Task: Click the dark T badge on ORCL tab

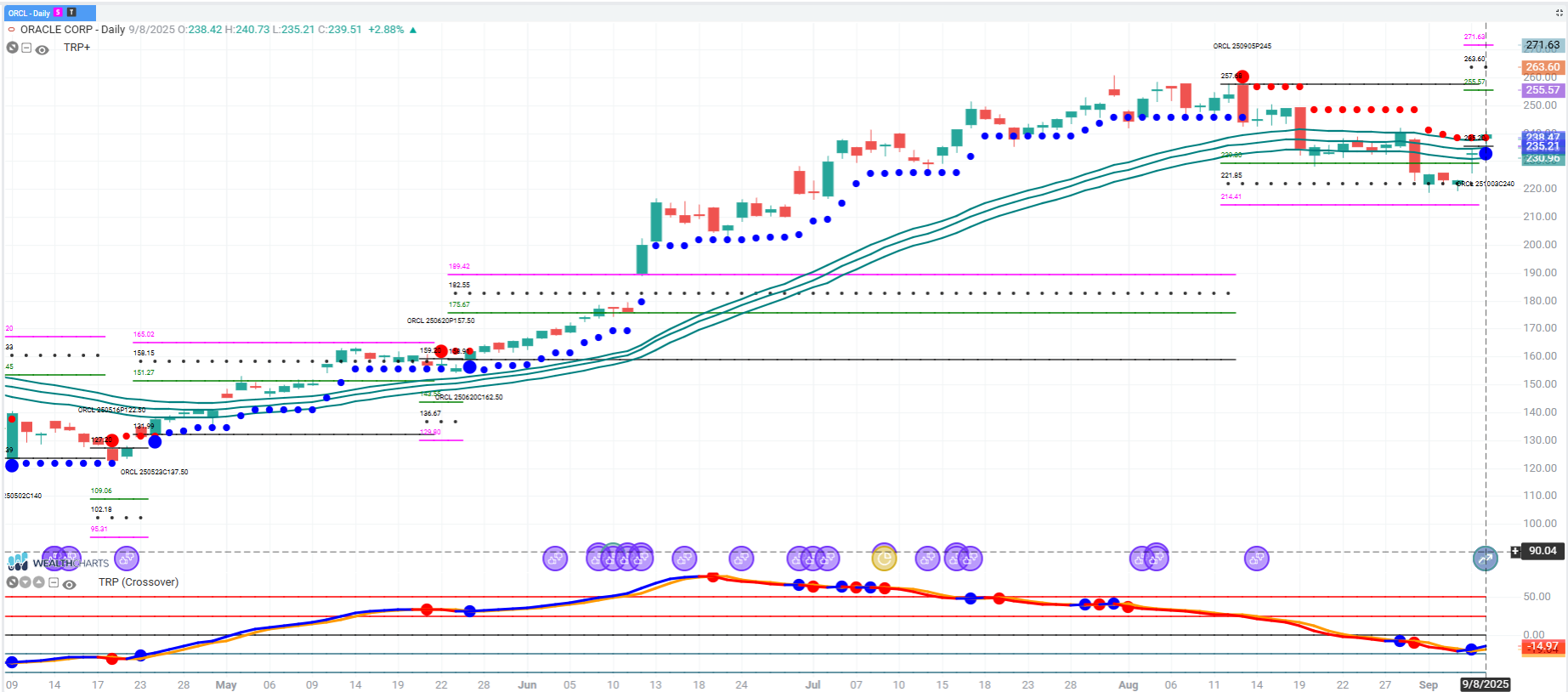Action: 71,13
